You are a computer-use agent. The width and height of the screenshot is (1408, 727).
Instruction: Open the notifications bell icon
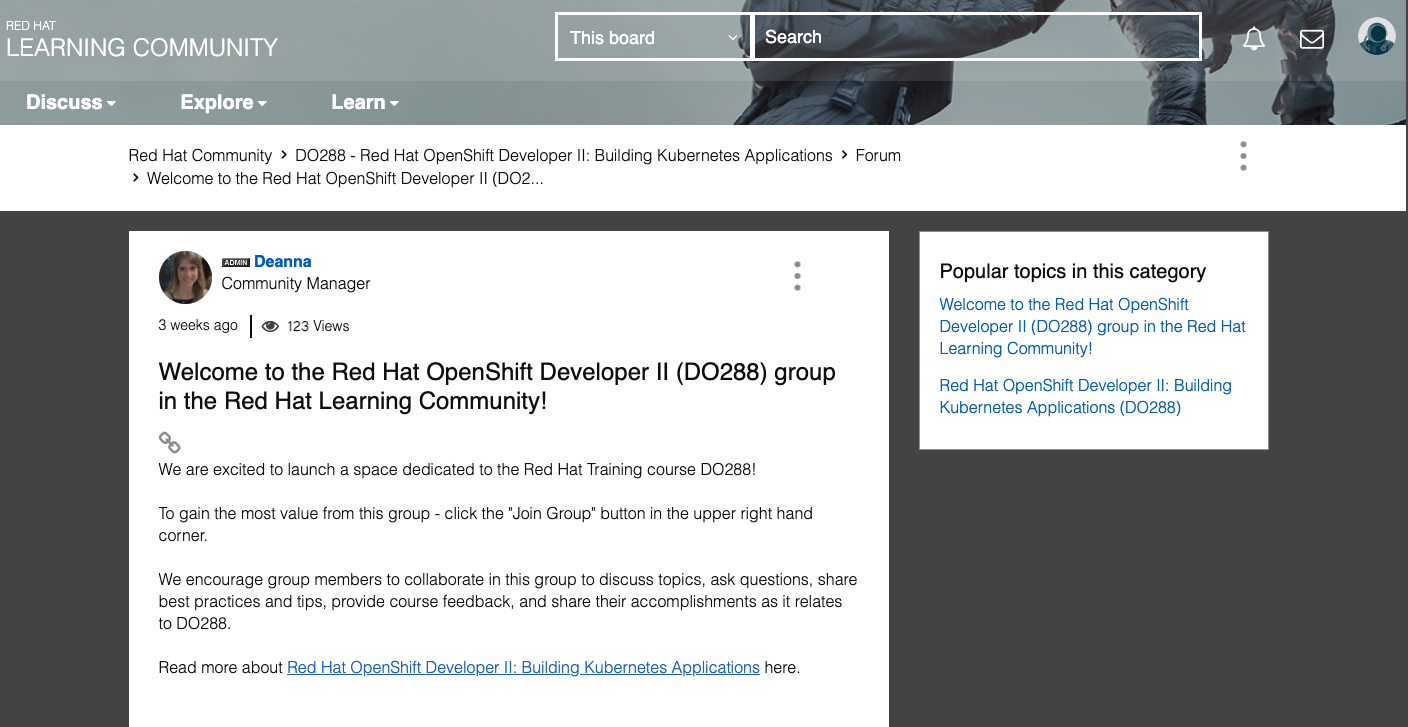click(x=1253, y=37)
